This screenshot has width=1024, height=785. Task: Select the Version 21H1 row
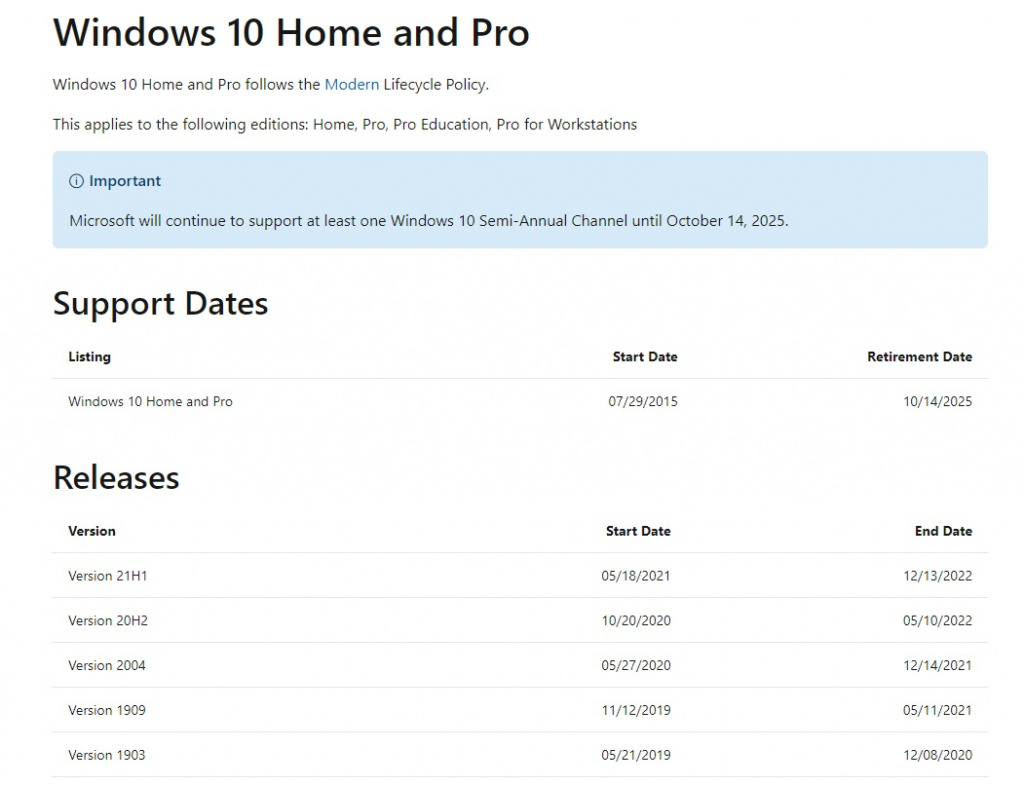coord(108,576)
